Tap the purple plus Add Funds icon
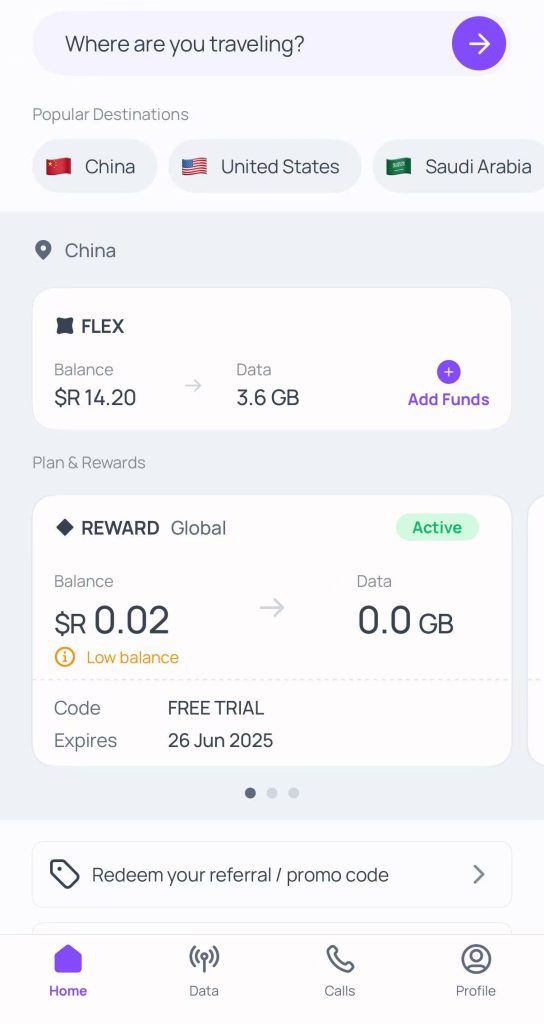 point(449,372)
